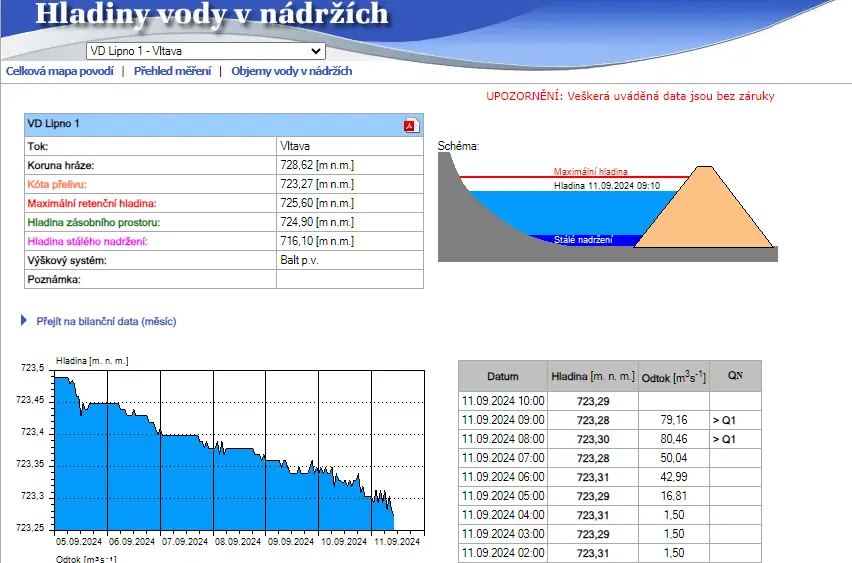Open the VD Lipno 1 - Vltava reservoir dropdown

(x=206, y=51)
